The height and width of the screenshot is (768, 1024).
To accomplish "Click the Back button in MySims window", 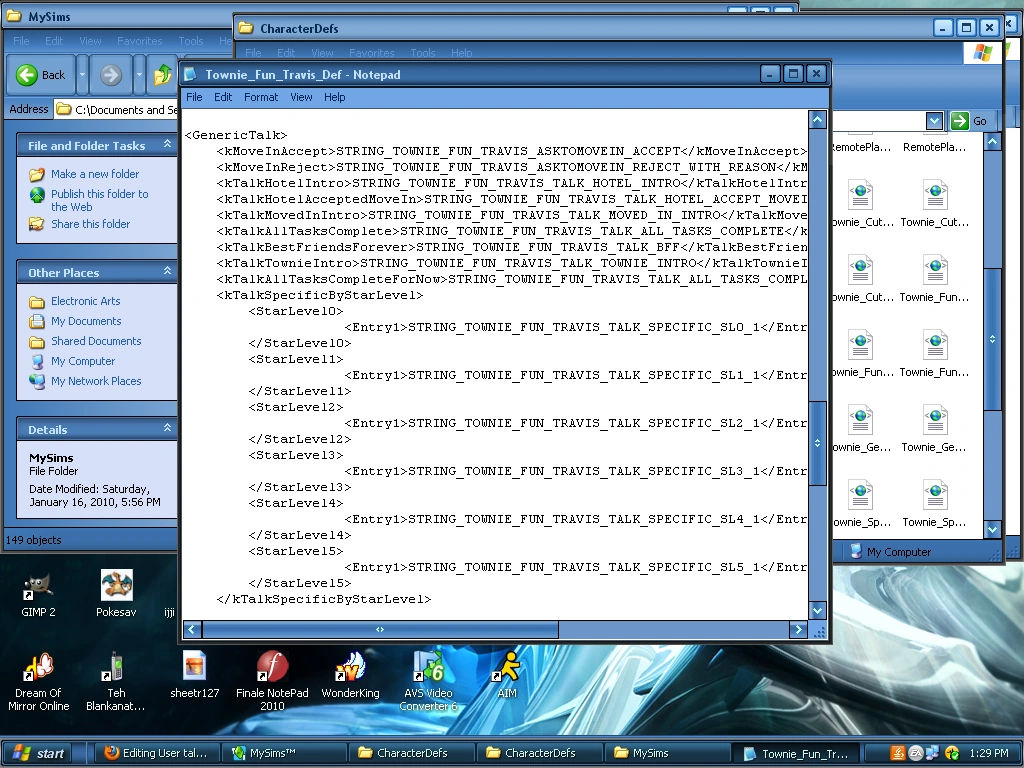I will 40,75.
